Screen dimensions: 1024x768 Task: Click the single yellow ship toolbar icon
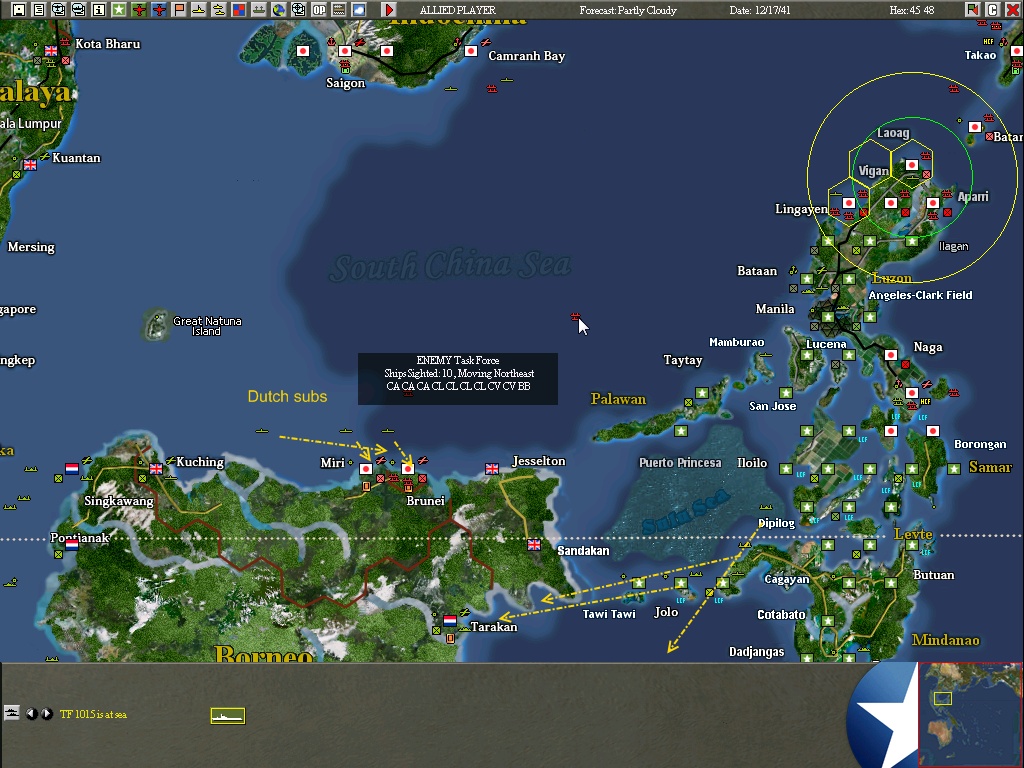click(x=199, y=9)
